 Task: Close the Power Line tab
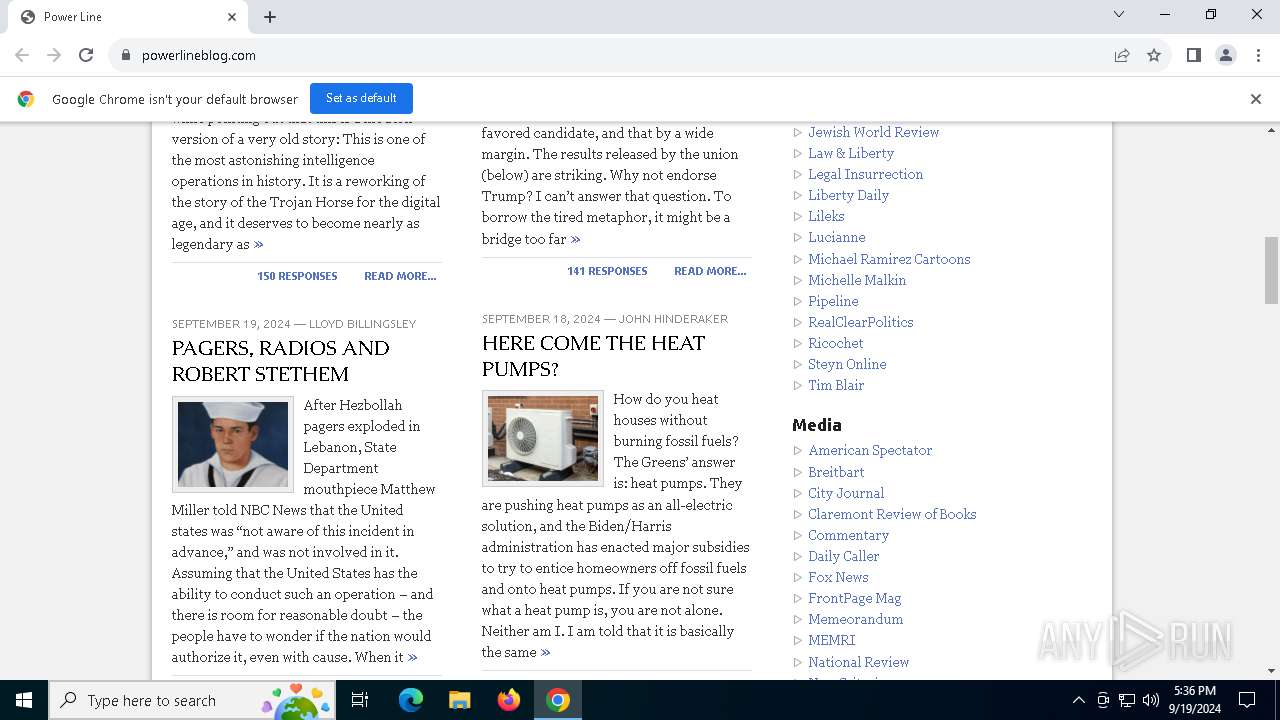pos(232,17)
